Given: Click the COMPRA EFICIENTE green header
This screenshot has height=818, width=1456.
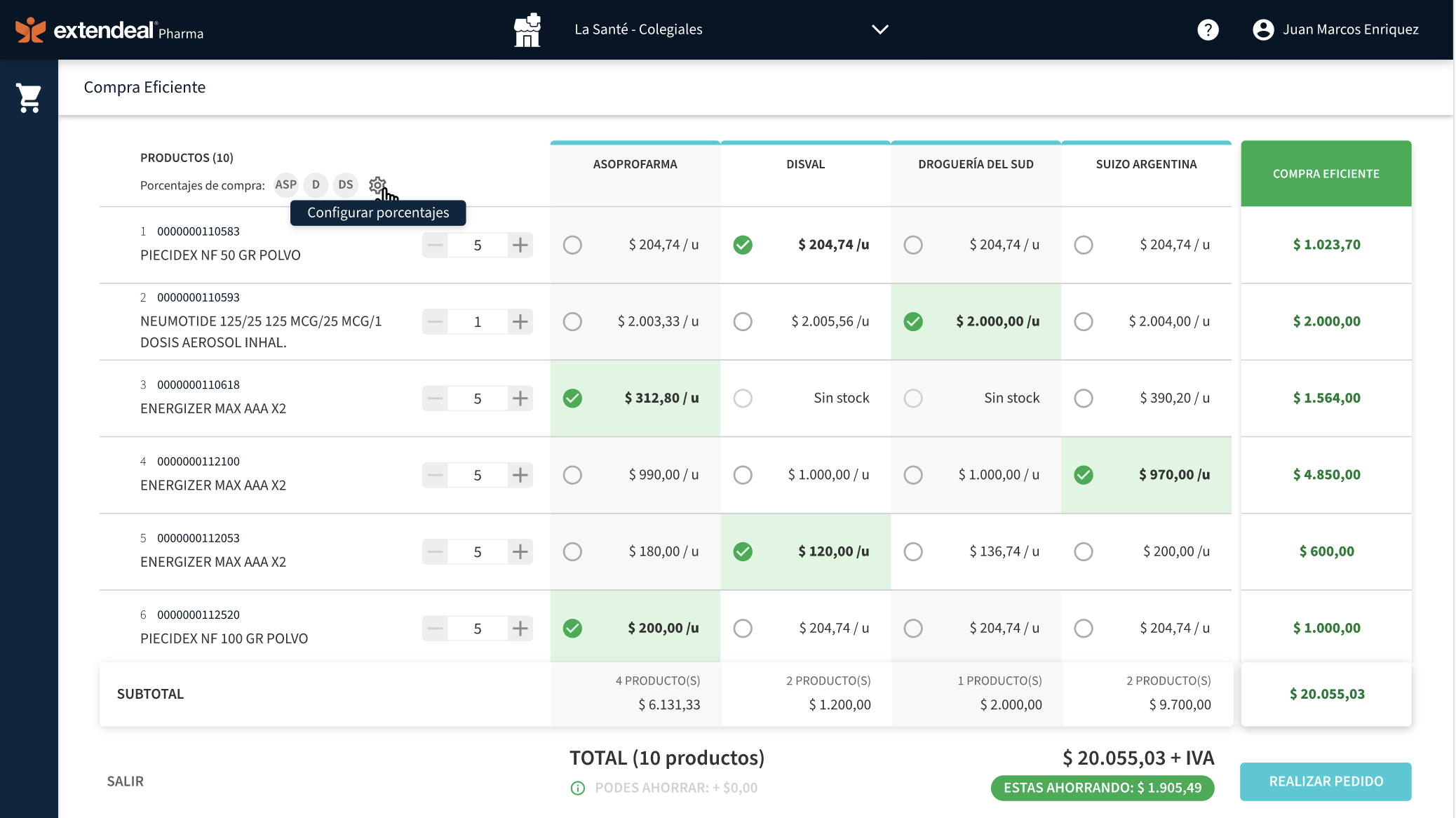Looking at the screenshot, I should click(x=1326, y=173).
